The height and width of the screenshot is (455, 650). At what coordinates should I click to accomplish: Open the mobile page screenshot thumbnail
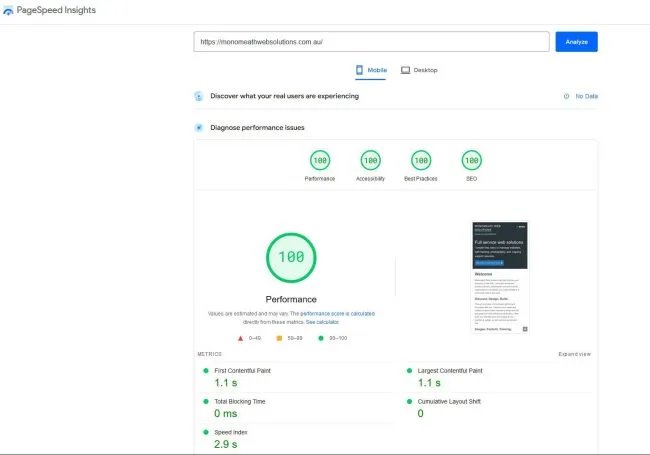click(x=500, y=277)
